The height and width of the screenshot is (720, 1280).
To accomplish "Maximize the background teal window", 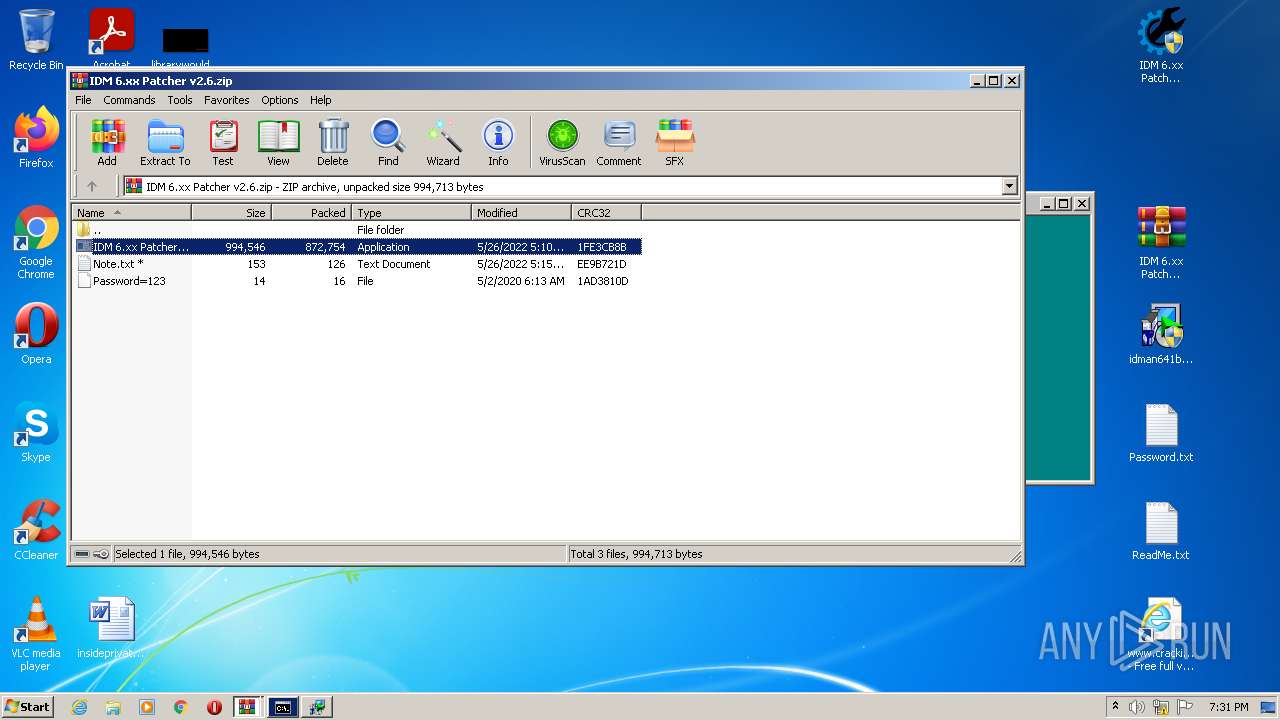I will pyautogui.click(x=1064, y=203).
